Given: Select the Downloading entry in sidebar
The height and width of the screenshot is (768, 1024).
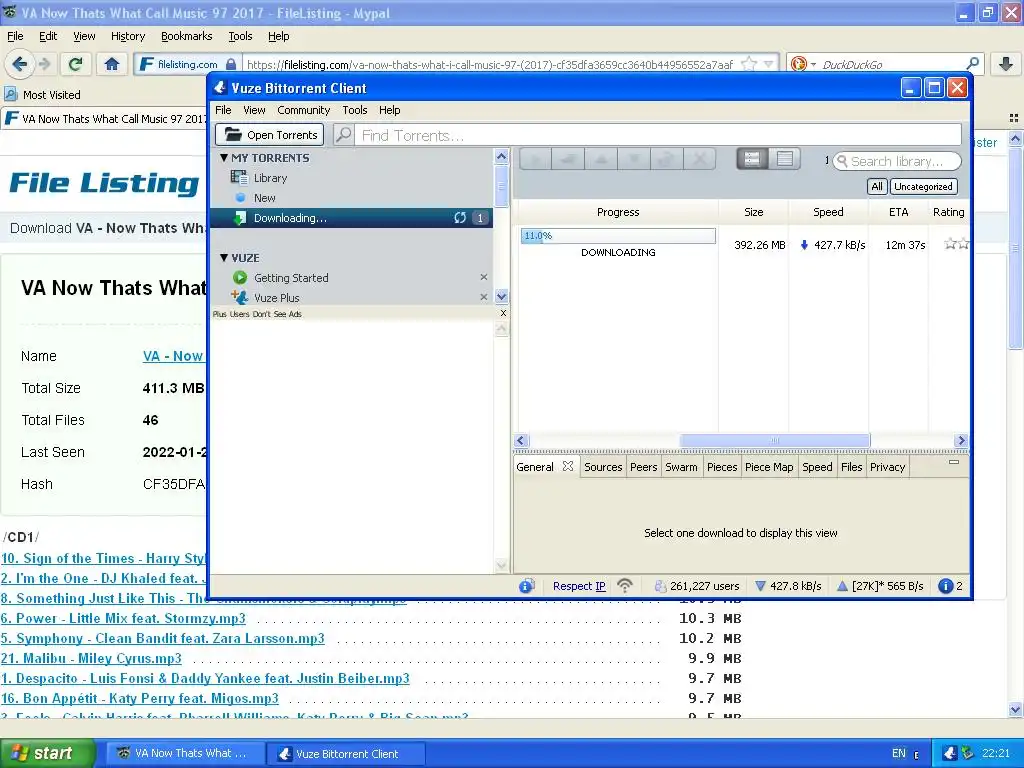Looking at the screenshot, I should pos(351,218).
